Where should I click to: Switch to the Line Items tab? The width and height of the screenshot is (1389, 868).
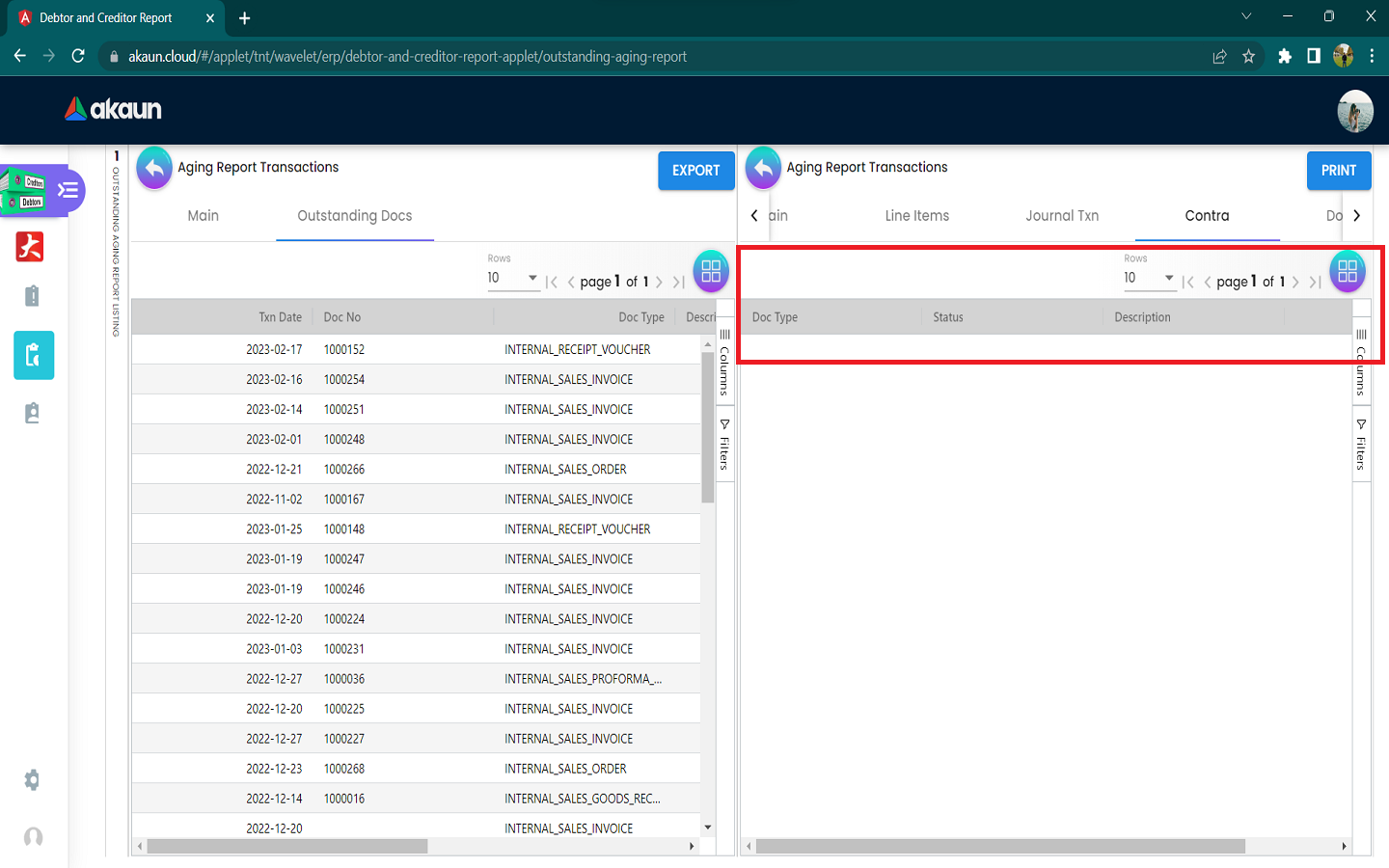pyautogui.click(x=916, y=216)
